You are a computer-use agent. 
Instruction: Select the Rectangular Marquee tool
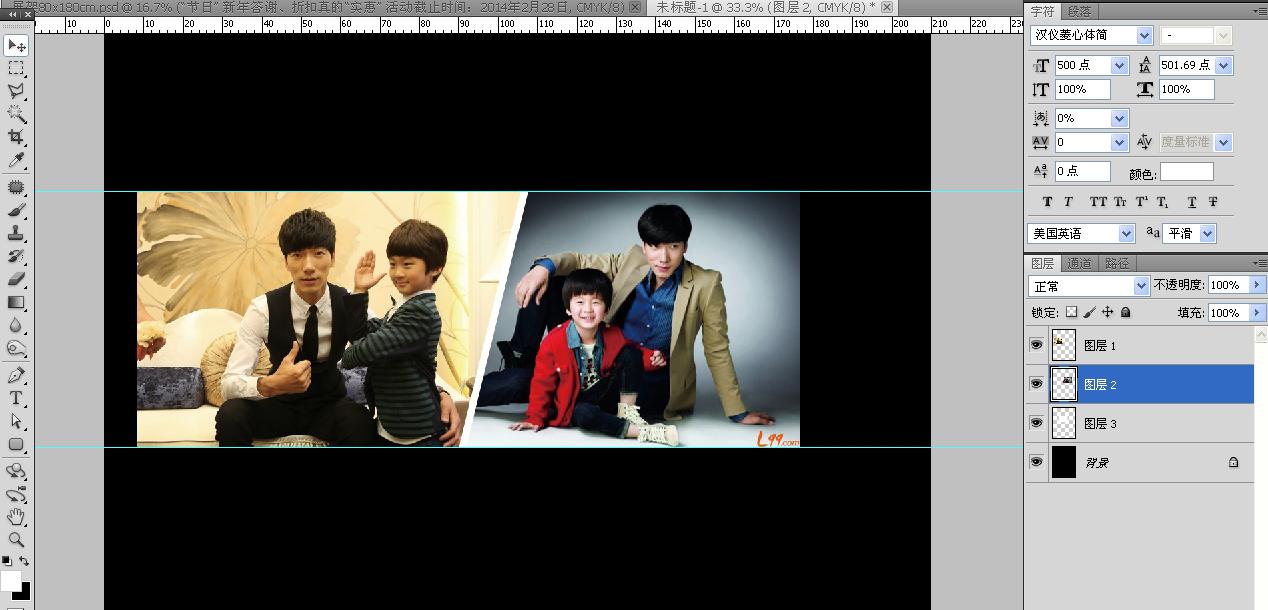pyautogui.click(x=16, y=68)
